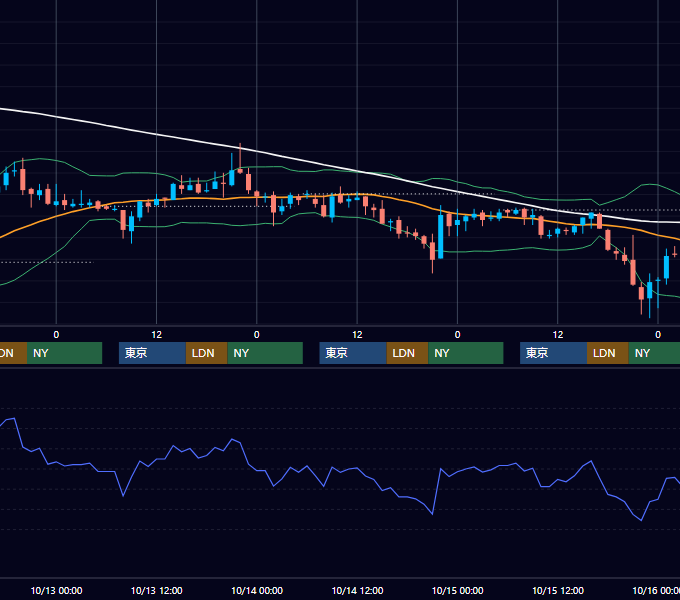Click the 10/15 12:00 time axis label
Viewport: 680px width, 600px height.
click(558, 590)
